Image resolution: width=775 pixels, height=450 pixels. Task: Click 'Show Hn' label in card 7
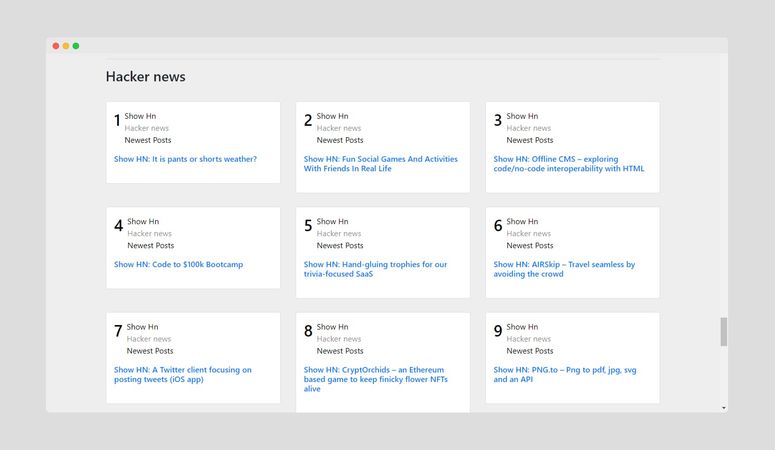point(142,327)
